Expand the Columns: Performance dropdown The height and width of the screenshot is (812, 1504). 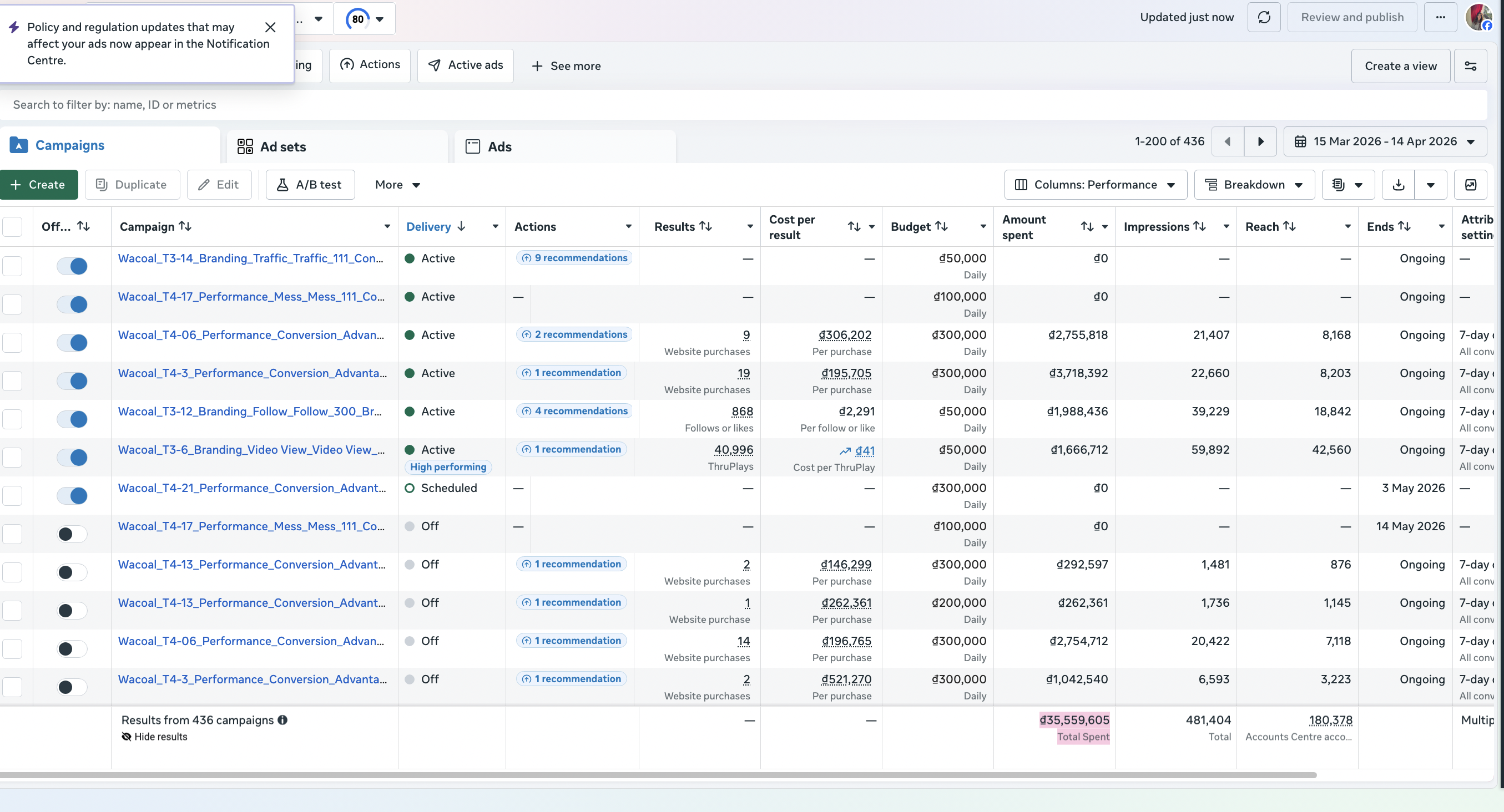pos(1096,185)
